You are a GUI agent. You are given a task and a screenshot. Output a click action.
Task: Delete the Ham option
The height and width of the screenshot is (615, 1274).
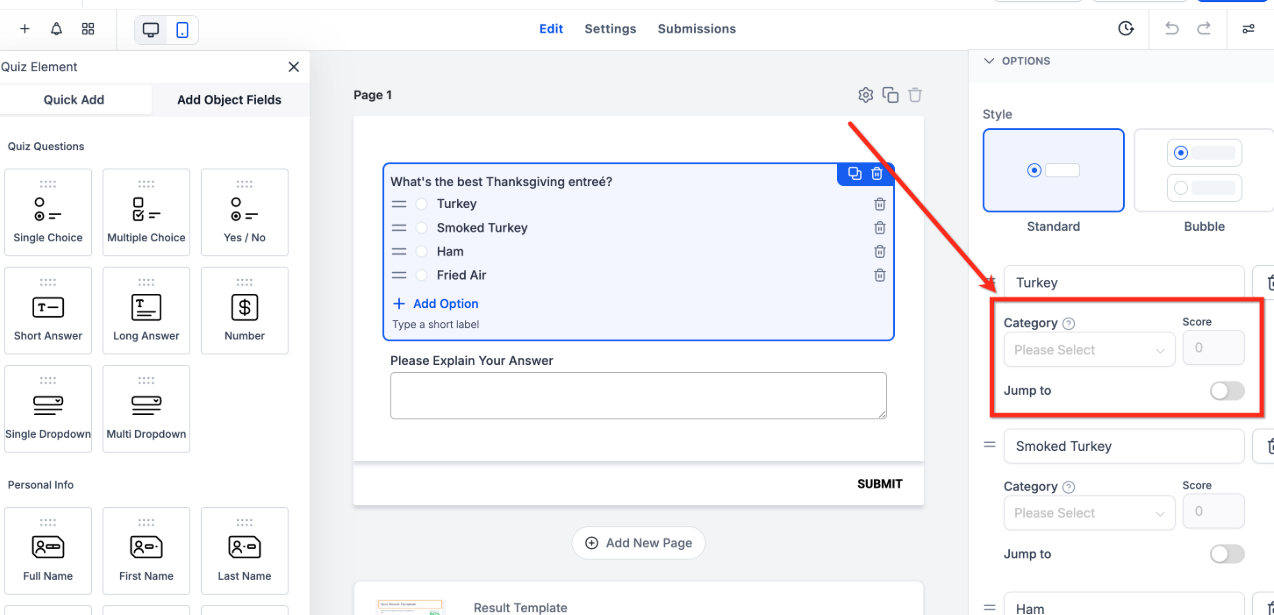880,252
